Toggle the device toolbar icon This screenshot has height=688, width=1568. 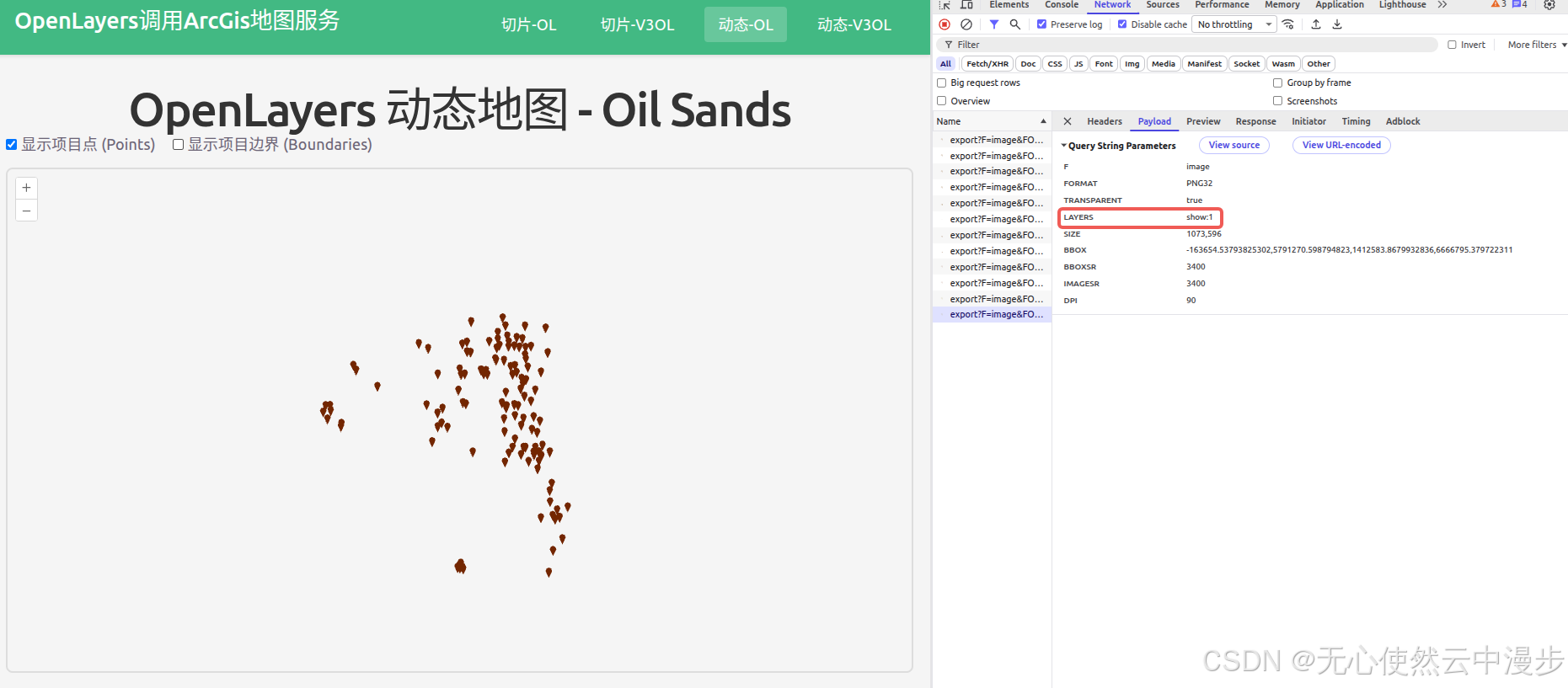pos(966,5)
